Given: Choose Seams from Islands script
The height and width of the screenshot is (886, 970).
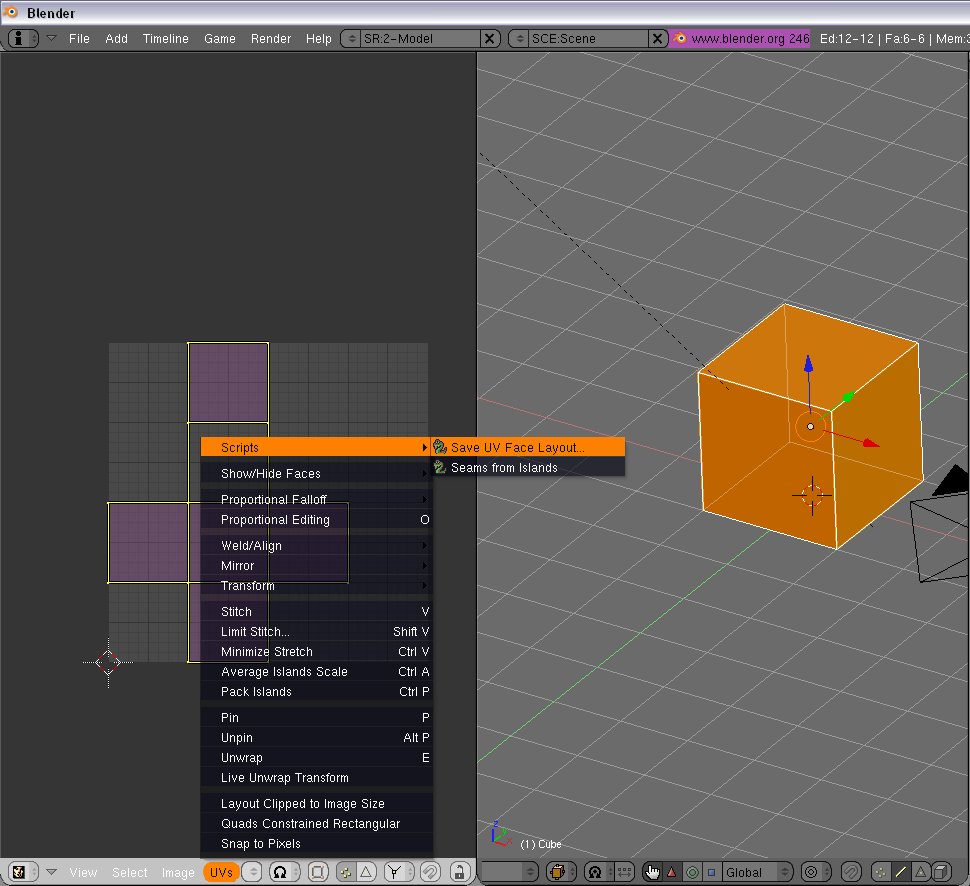Looking at the screenshot, I should 528,467.
